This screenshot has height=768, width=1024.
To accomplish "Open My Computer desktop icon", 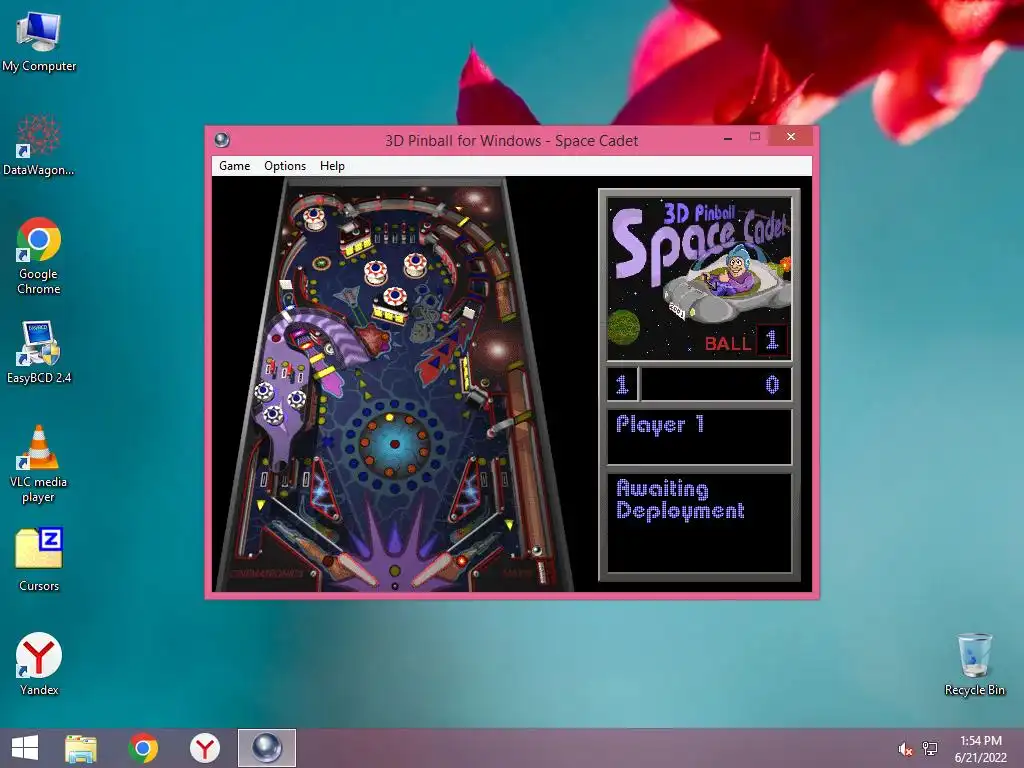I will click(x=39, y=42).
